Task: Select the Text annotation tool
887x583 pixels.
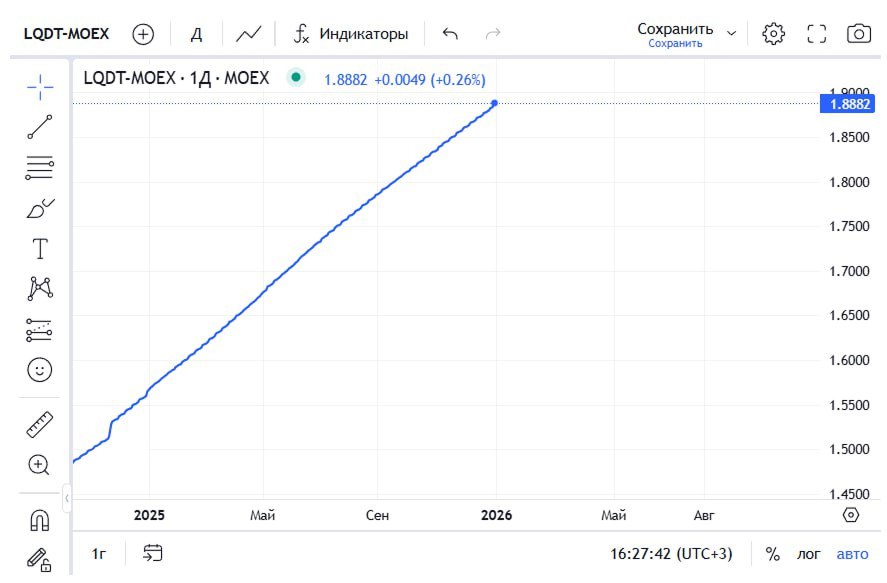Action: (40, 249)
